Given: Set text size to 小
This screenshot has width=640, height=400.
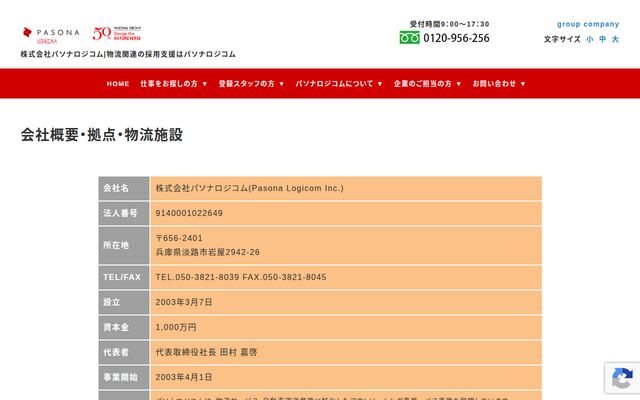Looking at the screenshot, I should pos(590,39).
